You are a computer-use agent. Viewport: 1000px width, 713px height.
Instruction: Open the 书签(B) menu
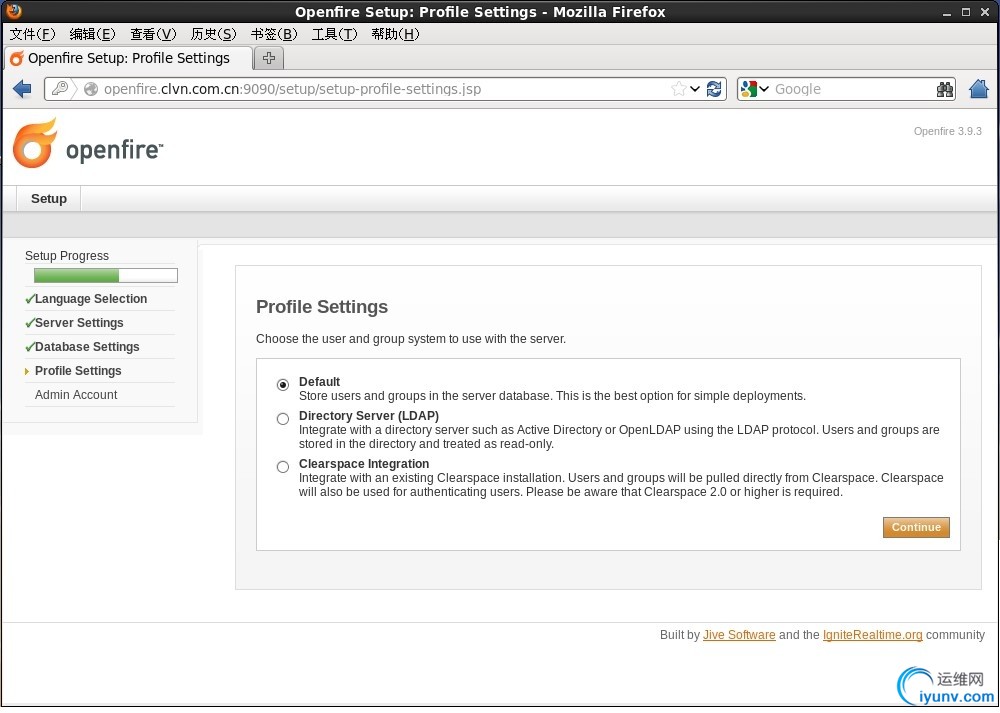(274, 34)
